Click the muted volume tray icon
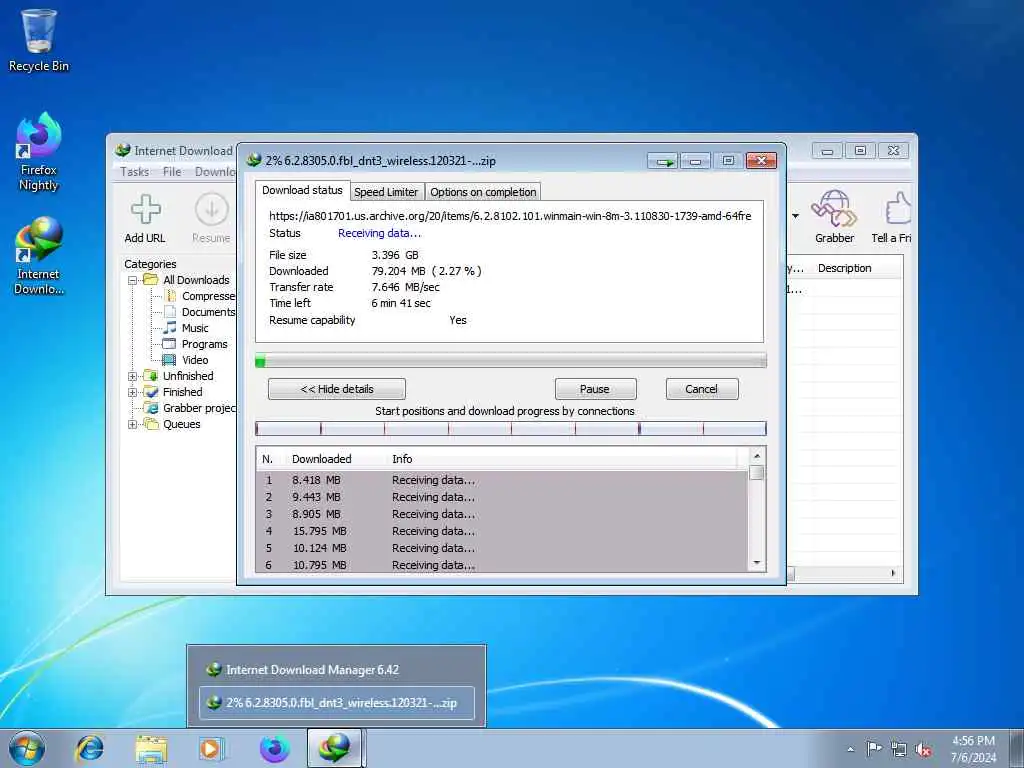 tap(923, 750)
